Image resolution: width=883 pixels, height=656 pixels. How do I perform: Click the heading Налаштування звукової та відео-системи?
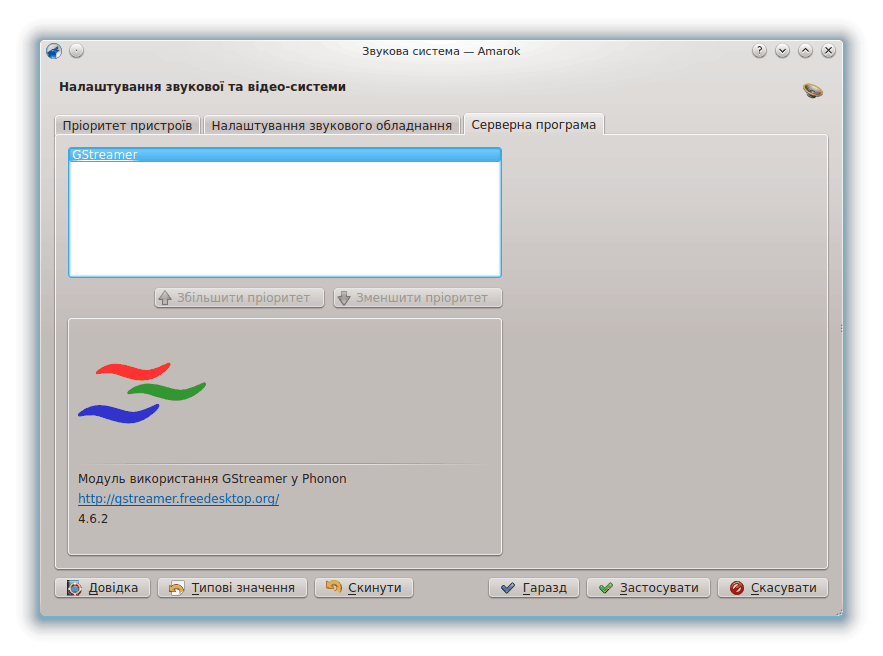tap(202, 87)
